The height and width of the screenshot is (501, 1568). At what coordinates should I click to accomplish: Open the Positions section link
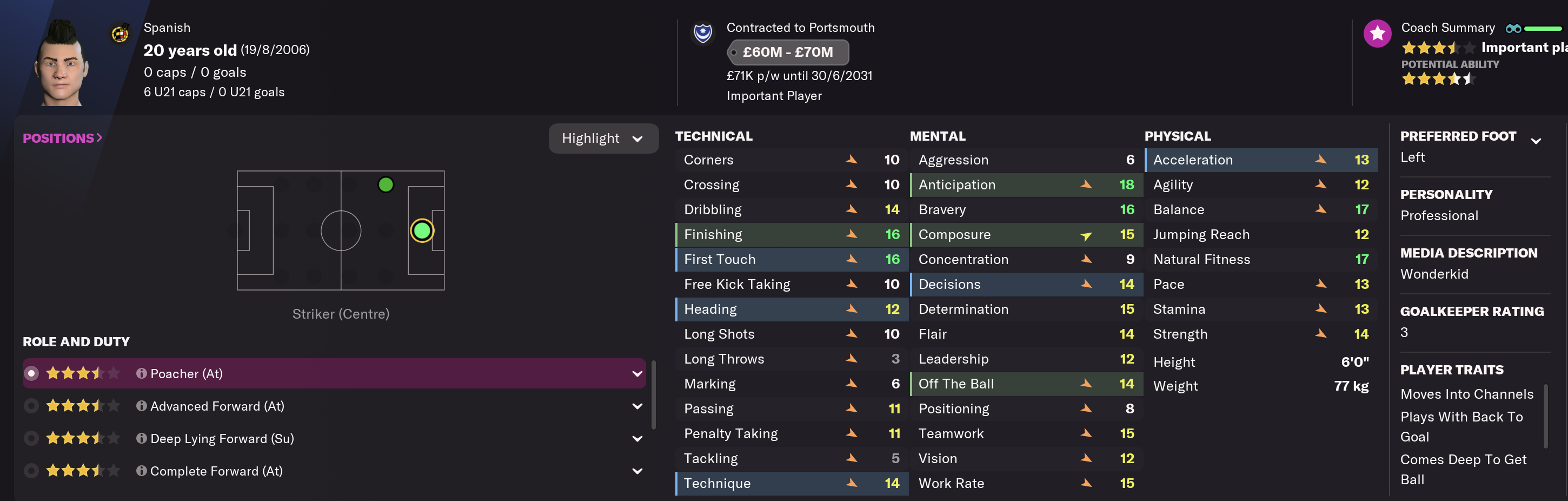(x=62, y=138)
